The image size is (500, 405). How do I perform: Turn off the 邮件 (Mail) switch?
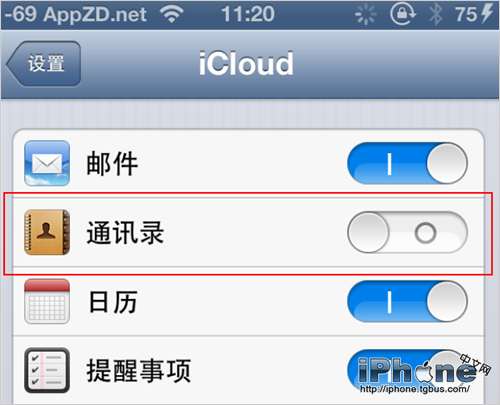coord(407,163)
